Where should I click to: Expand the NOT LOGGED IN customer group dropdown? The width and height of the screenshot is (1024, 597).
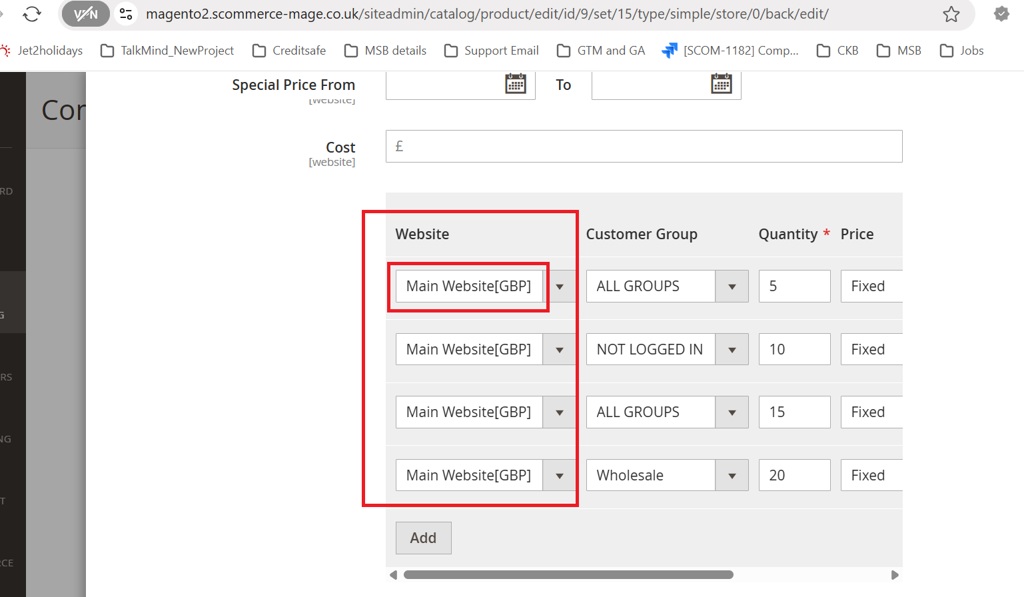(666, 349)
